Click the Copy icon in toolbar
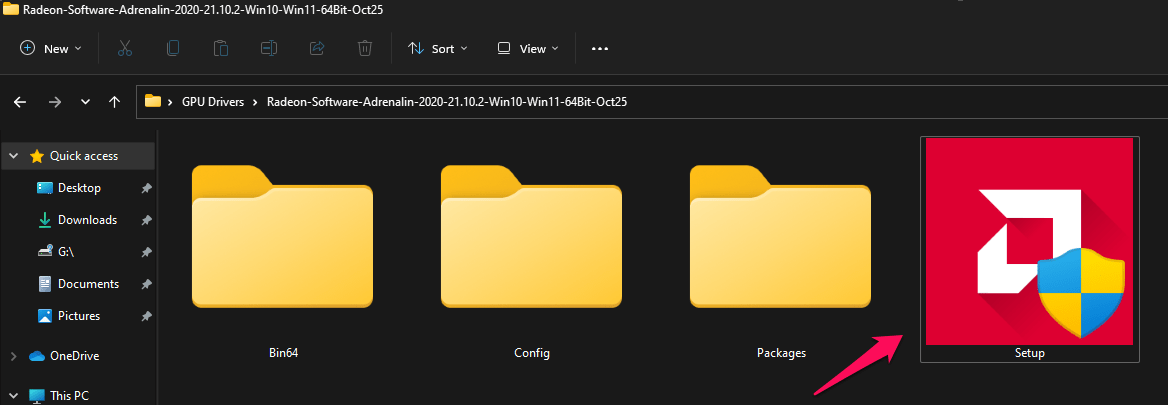The height and width of the screenshot is (405, 1168). (173, 48)
